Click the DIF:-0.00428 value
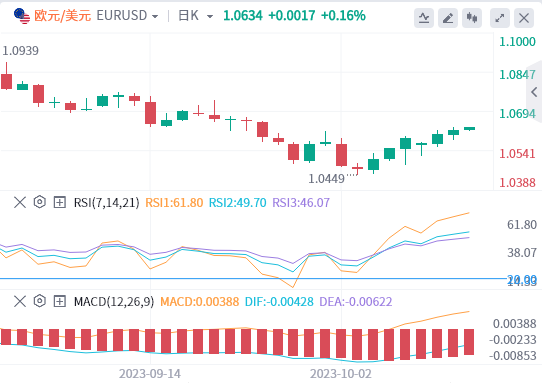The width and height of the screenshot is (542, 383). (x=279, y=302)
